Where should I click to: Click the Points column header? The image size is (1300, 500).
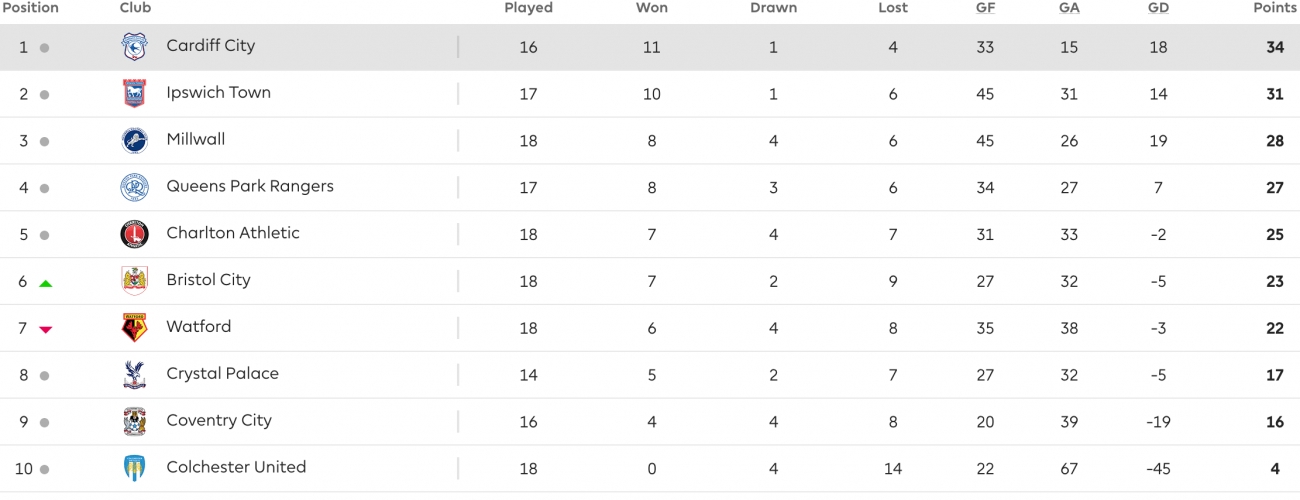coord(1274,8)
